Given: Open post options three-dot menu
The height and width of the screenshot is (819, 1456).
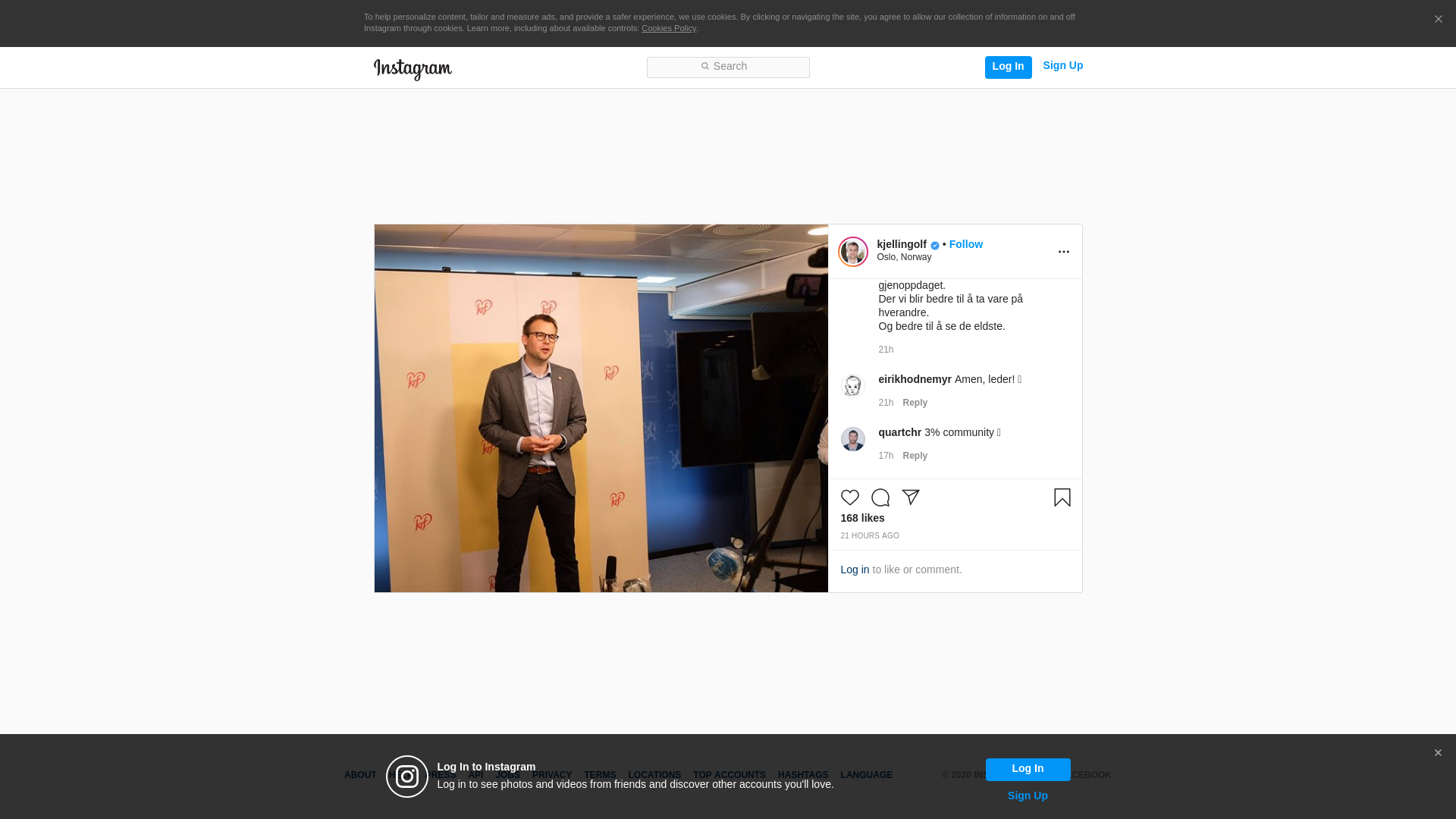Looking at the screenshot, I should click(1063, 252).
